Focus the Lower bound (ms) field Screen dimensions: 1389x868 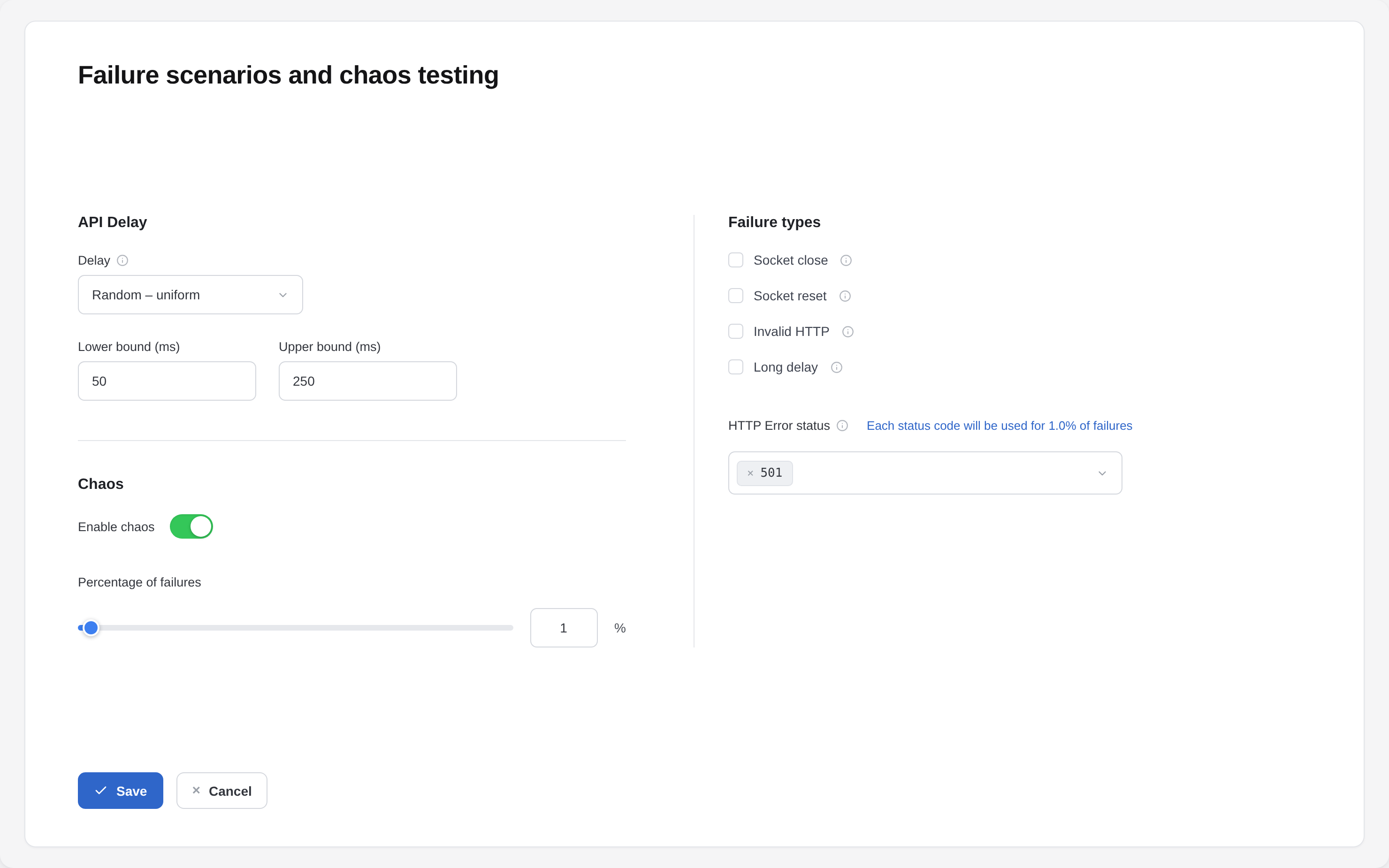click(x=167, y=381)
